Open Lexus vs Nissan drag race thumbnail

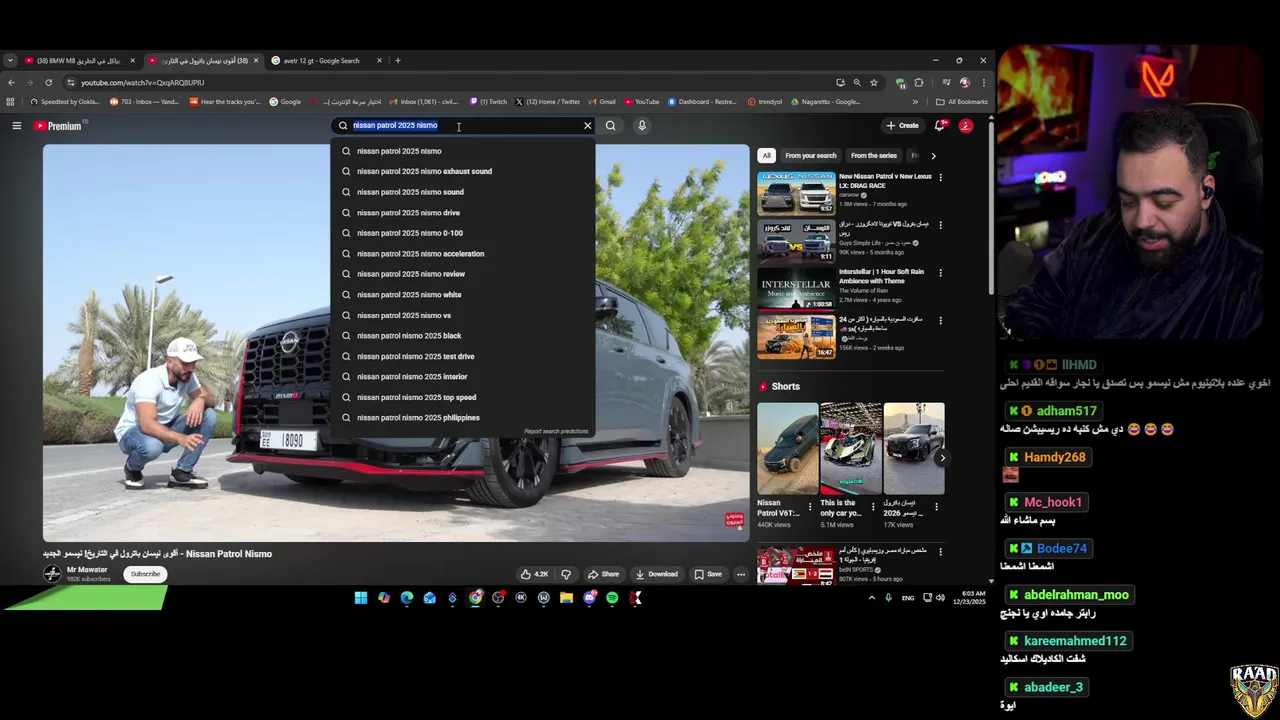pyautogui.click(x=796, y=194)
